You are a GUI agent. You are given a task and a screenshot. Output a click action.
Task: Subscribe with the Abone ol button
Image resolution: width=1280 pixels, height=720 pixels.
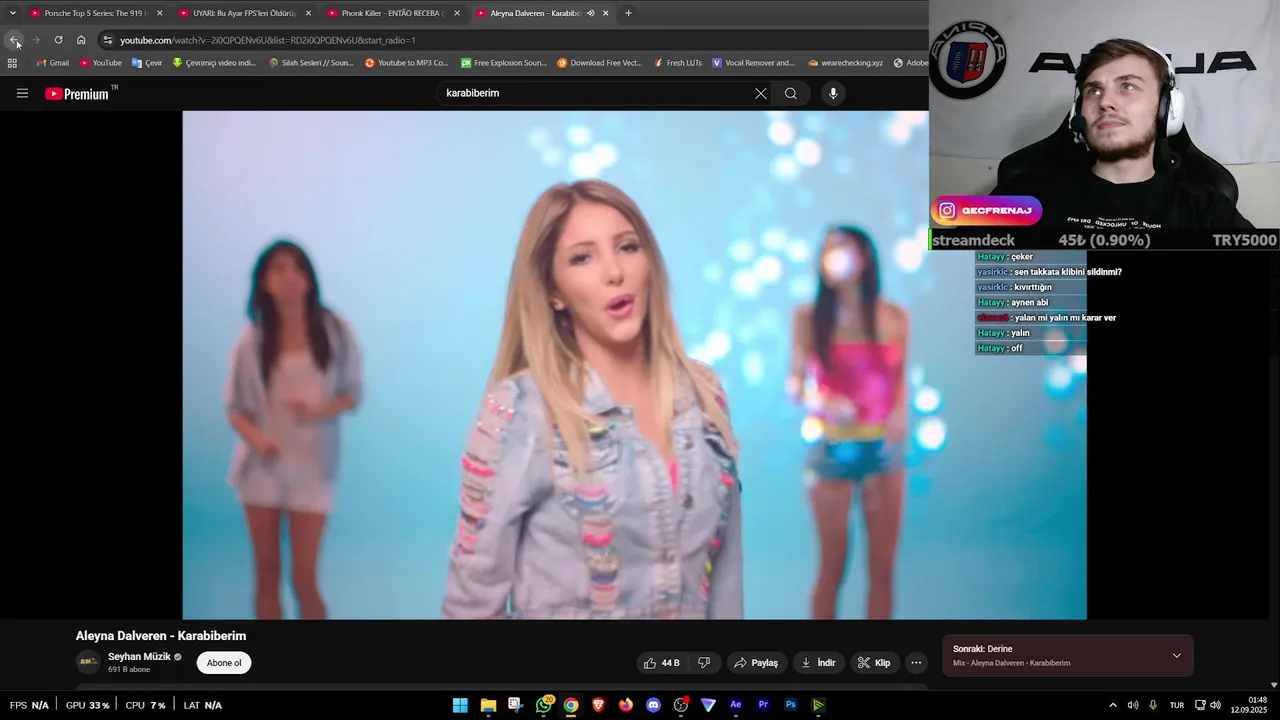pos(224,663)
